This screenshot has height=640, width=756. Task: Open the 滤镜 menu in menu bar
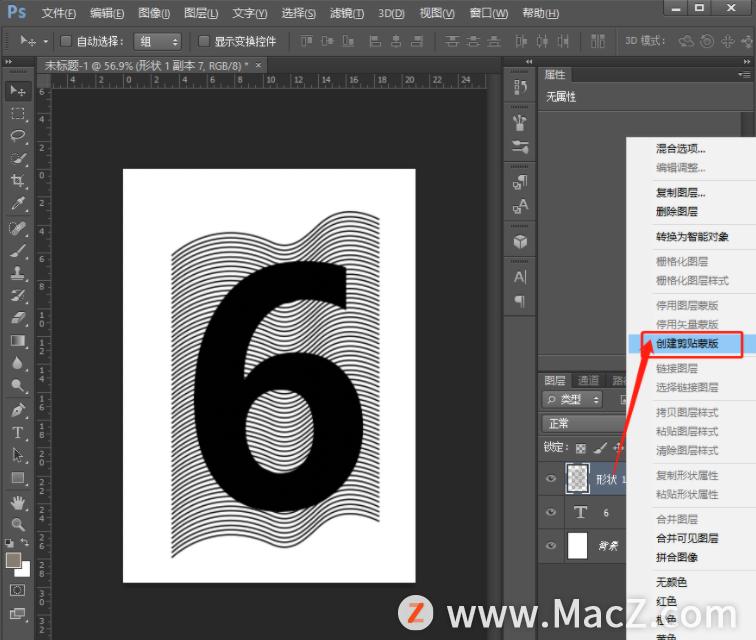[349, 13]
